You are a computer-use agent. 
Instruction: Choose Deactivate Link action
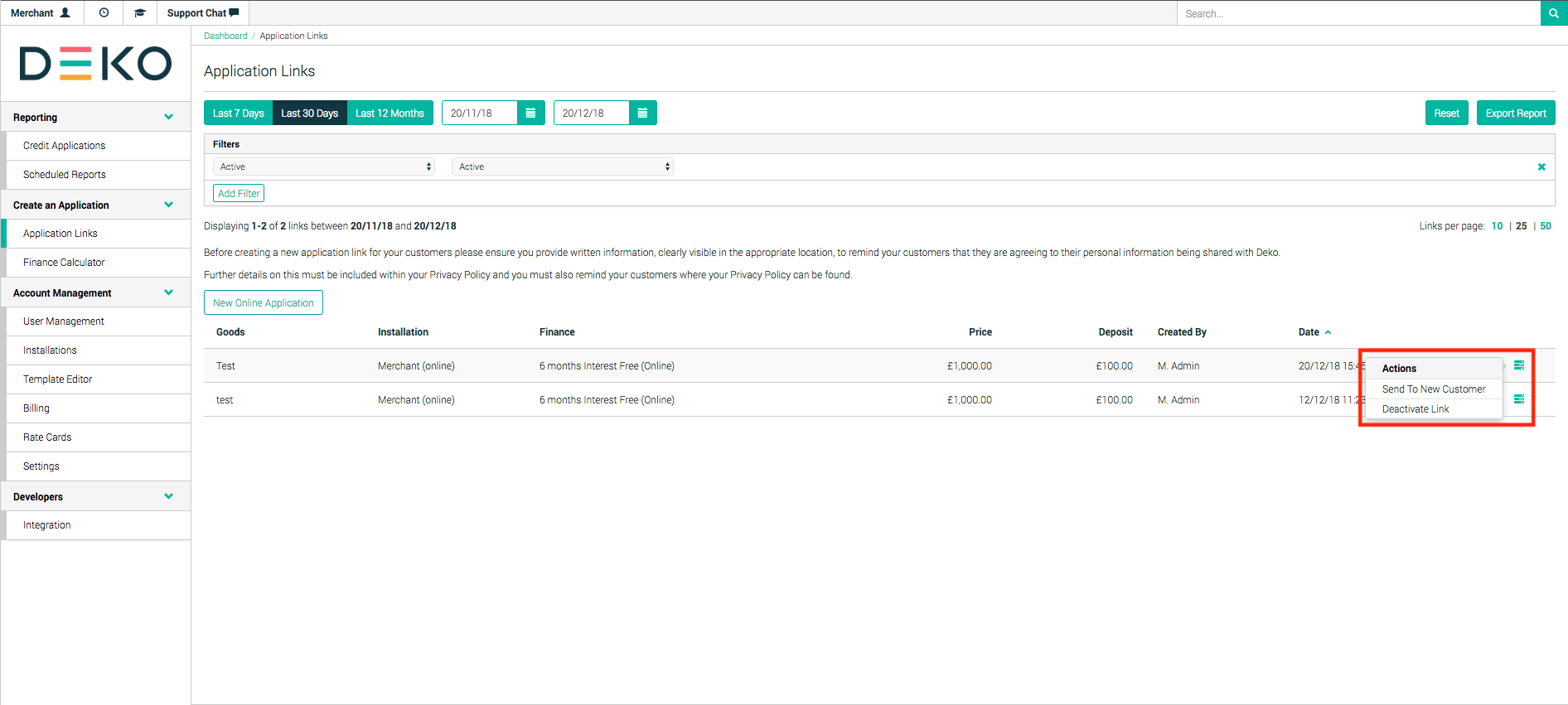pos(1434,409)
